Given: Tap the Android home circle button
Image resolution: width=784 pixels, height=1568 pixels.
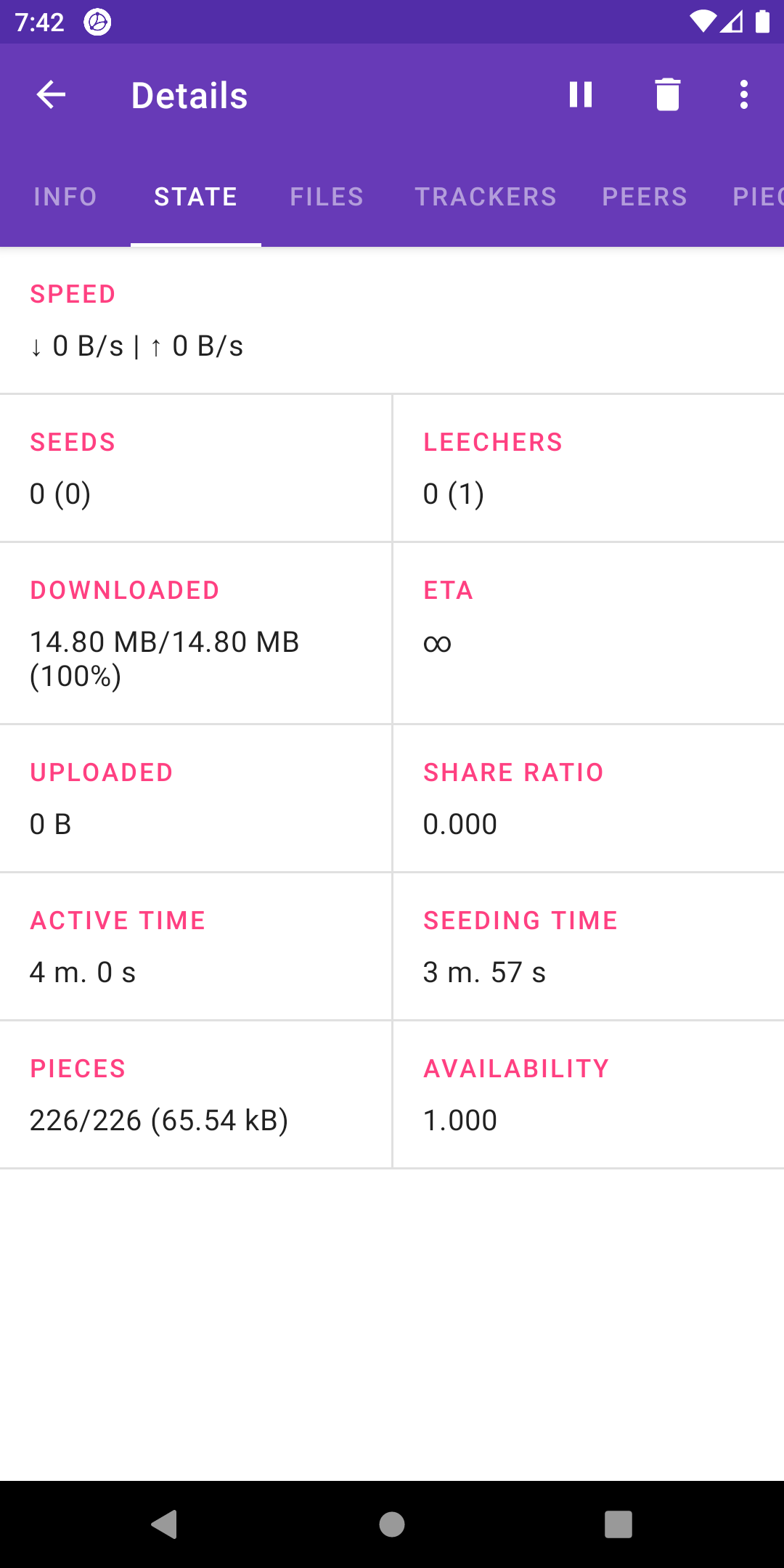Looking at the screenshot, I should [x=392, y=1524].
